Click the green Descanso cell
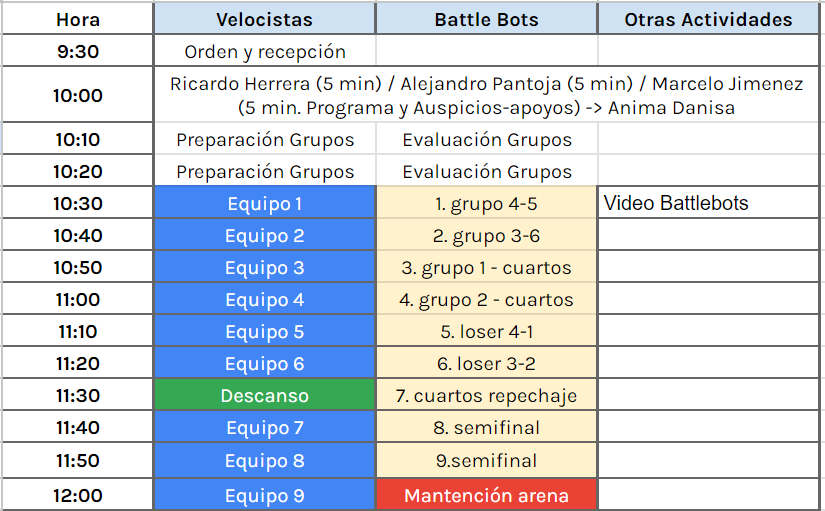This screenshot has height=511, width=825. click(x=265, y=395)
